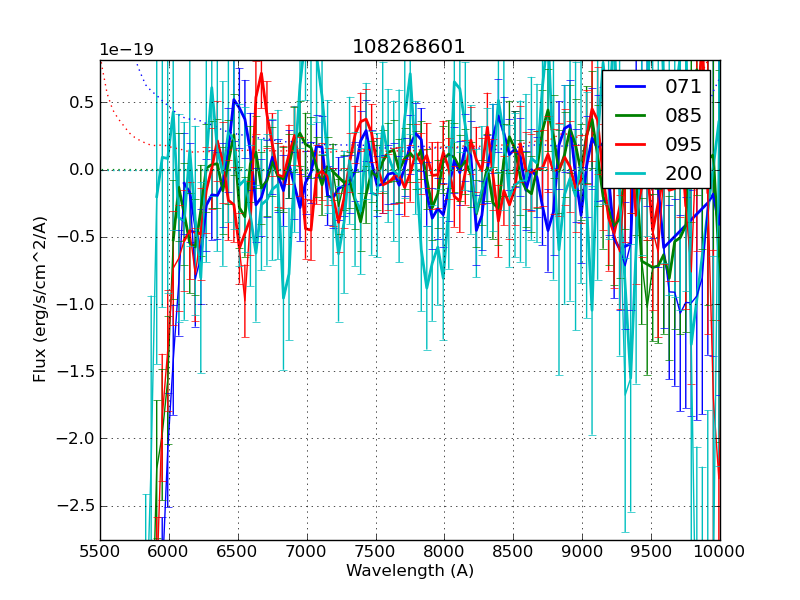Click the red line swatch in legend
The image size is (800, 600).
click(631, 145)
